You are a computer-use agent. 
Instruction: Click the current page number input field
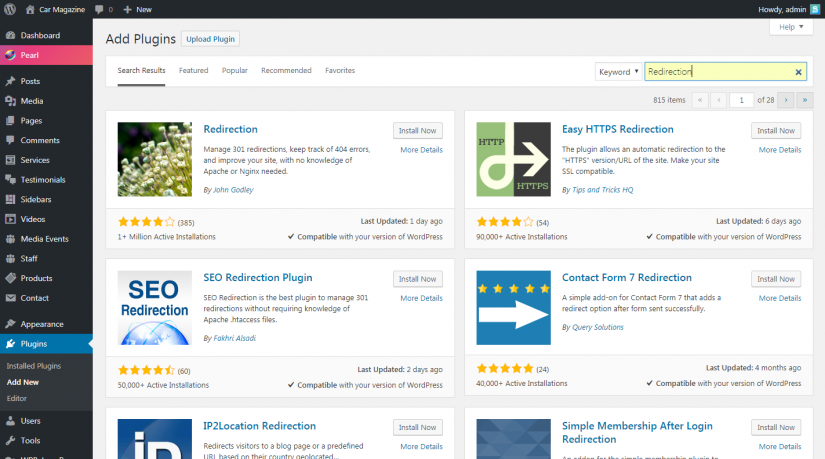click(x=741, y=100)
